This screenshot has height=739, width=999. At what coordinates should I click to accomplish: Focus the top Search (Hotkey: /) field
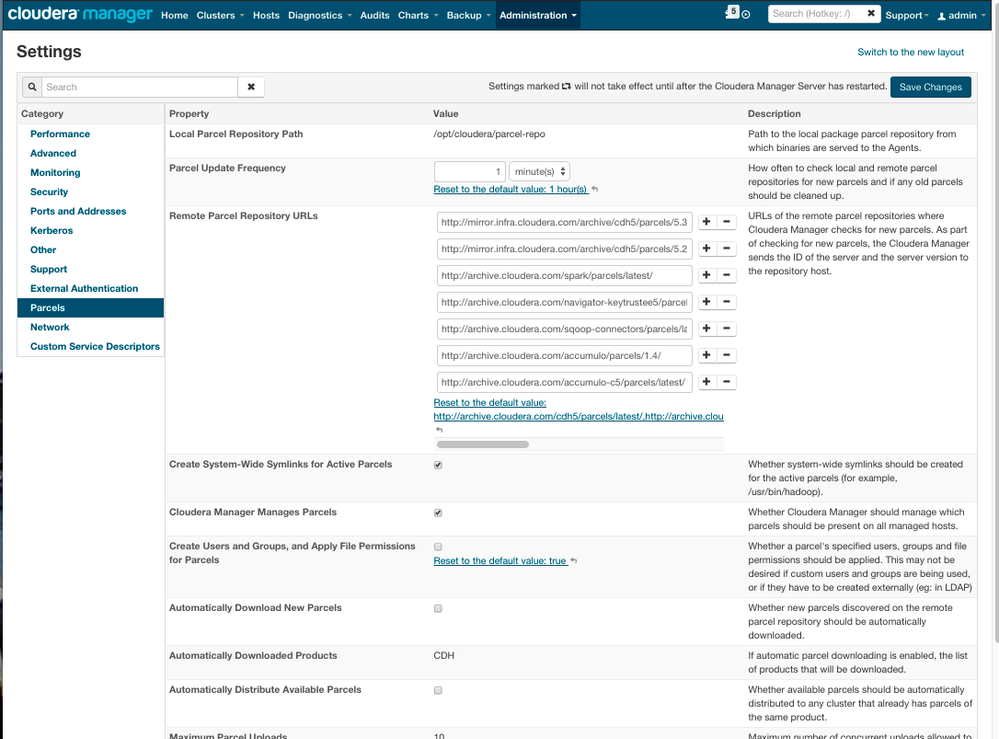pyautogui.click(x=817, y=13)
